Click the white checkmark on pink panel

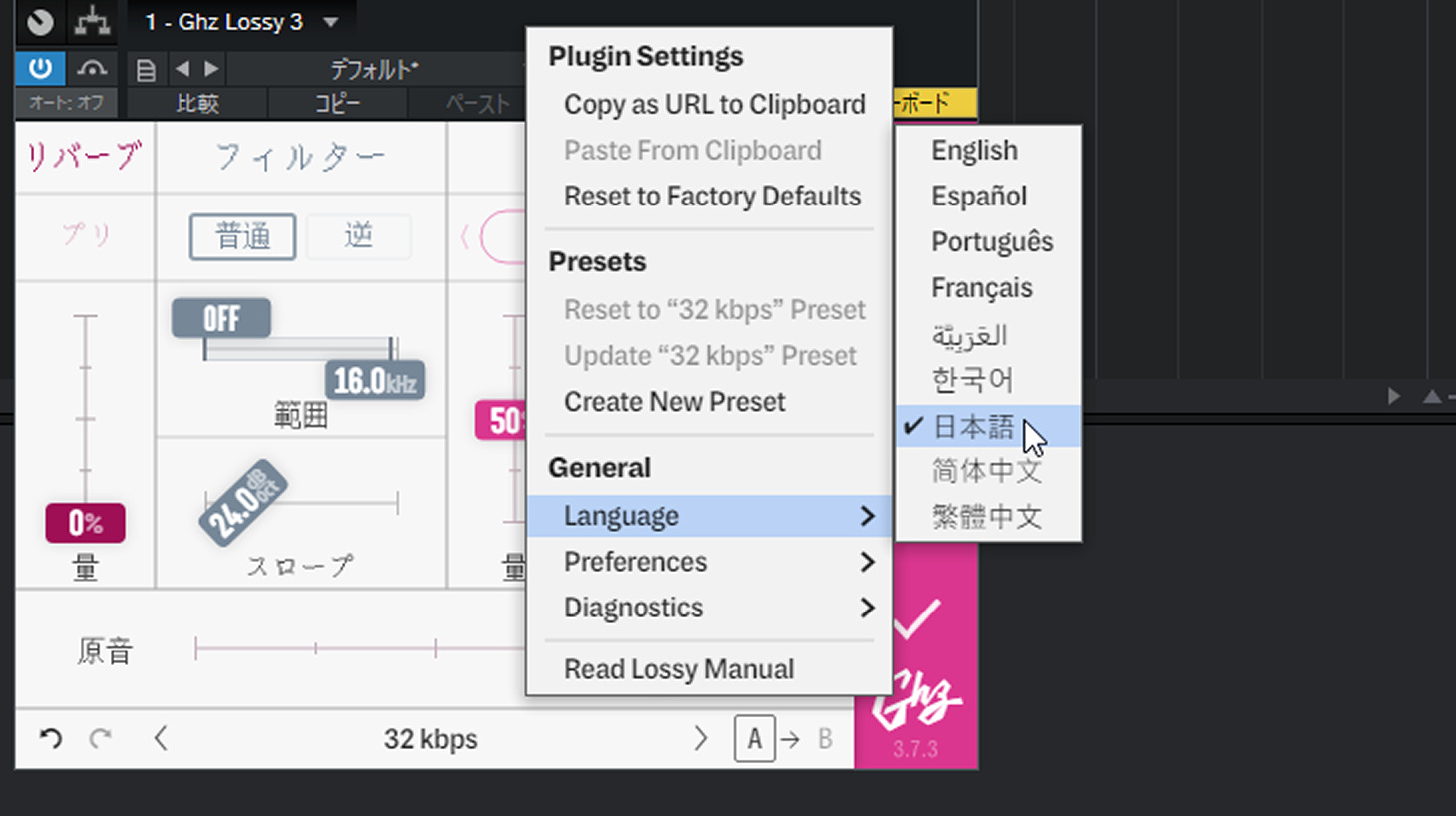(917, 618)
